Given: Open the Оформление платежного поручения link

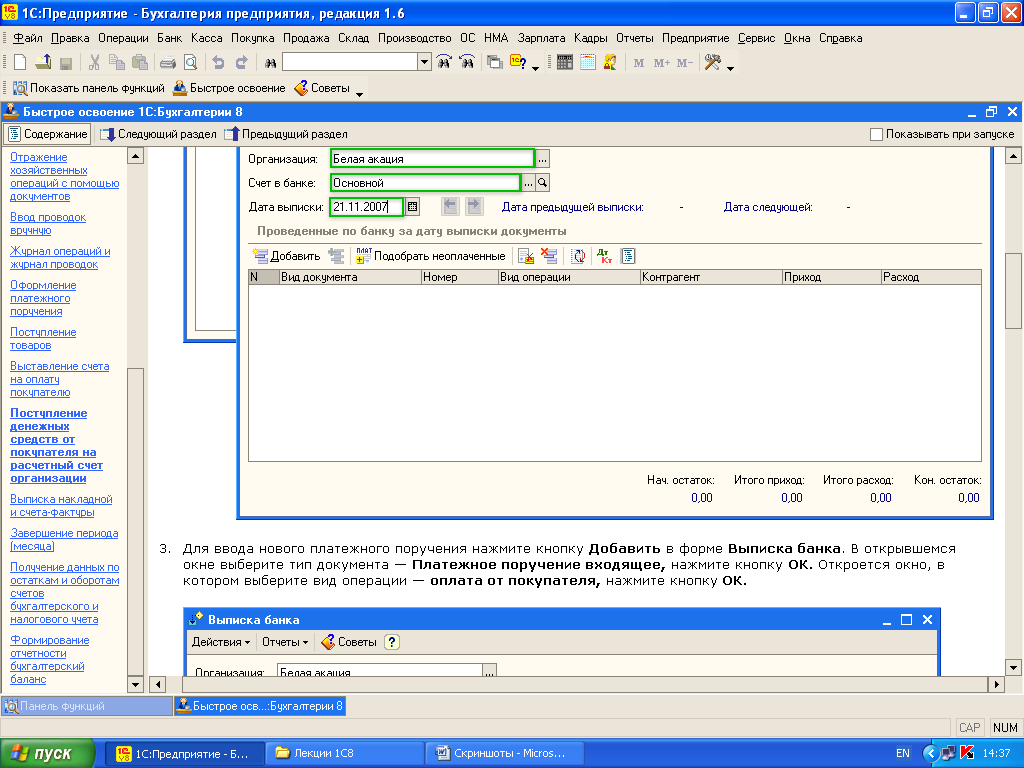Looking at the screenshot, I should pyautogui.click(x=43, y=298).
